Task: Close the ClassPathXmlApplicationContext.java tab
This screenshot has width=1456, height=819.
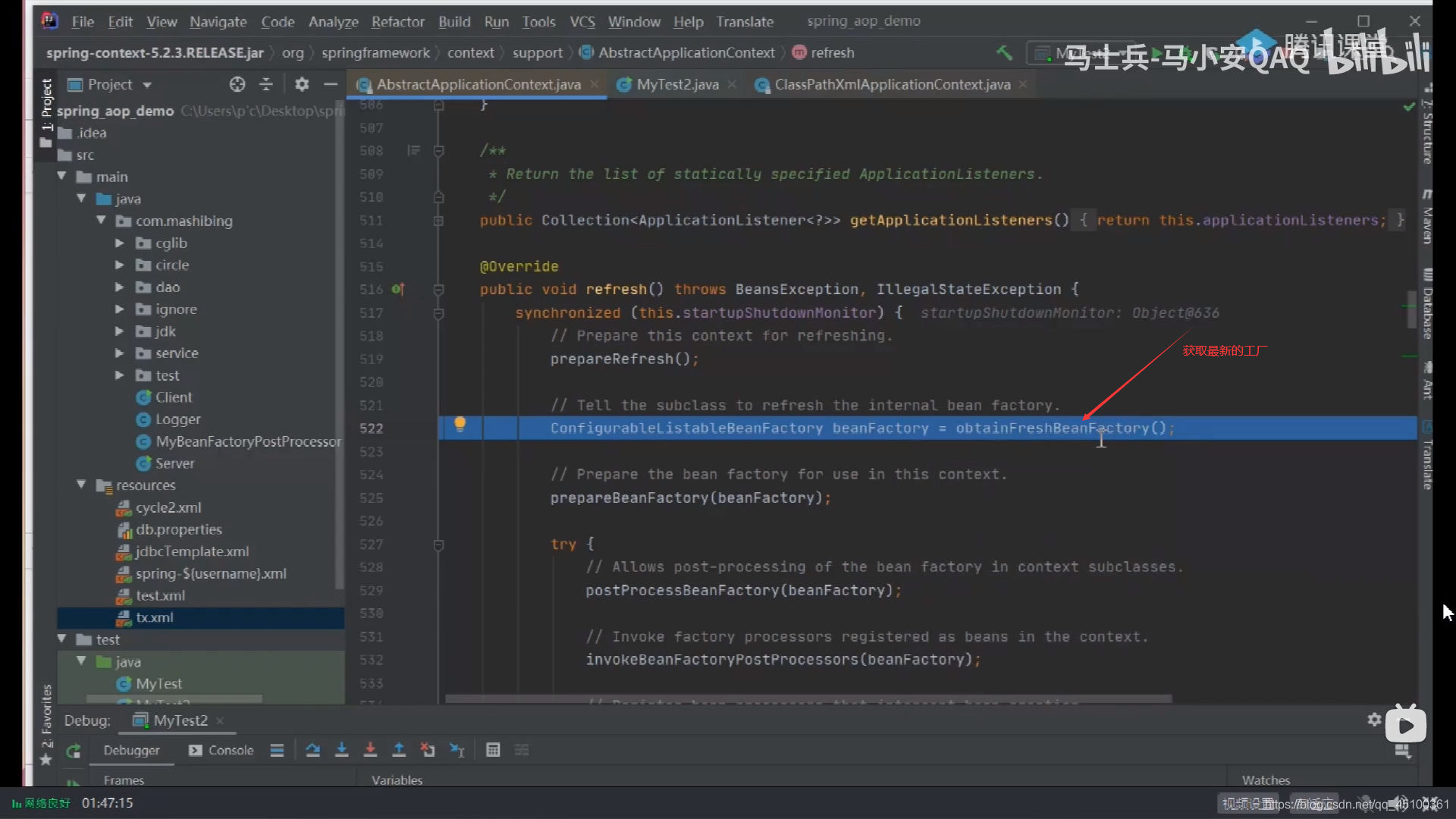Action: pyautogui.click(x=1023, y=84)
